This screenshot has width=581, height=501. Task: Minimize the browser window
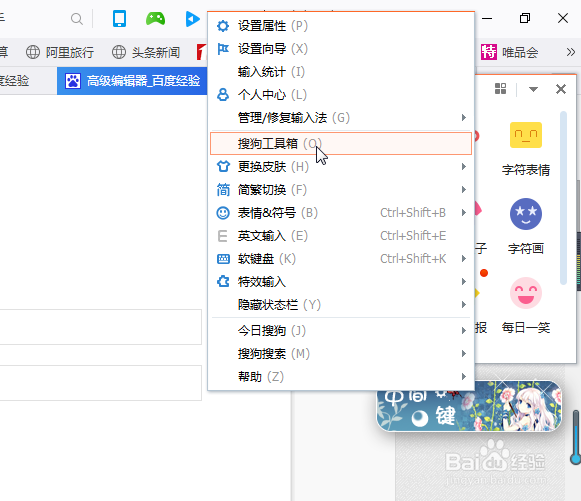click(x=487, y=18)
